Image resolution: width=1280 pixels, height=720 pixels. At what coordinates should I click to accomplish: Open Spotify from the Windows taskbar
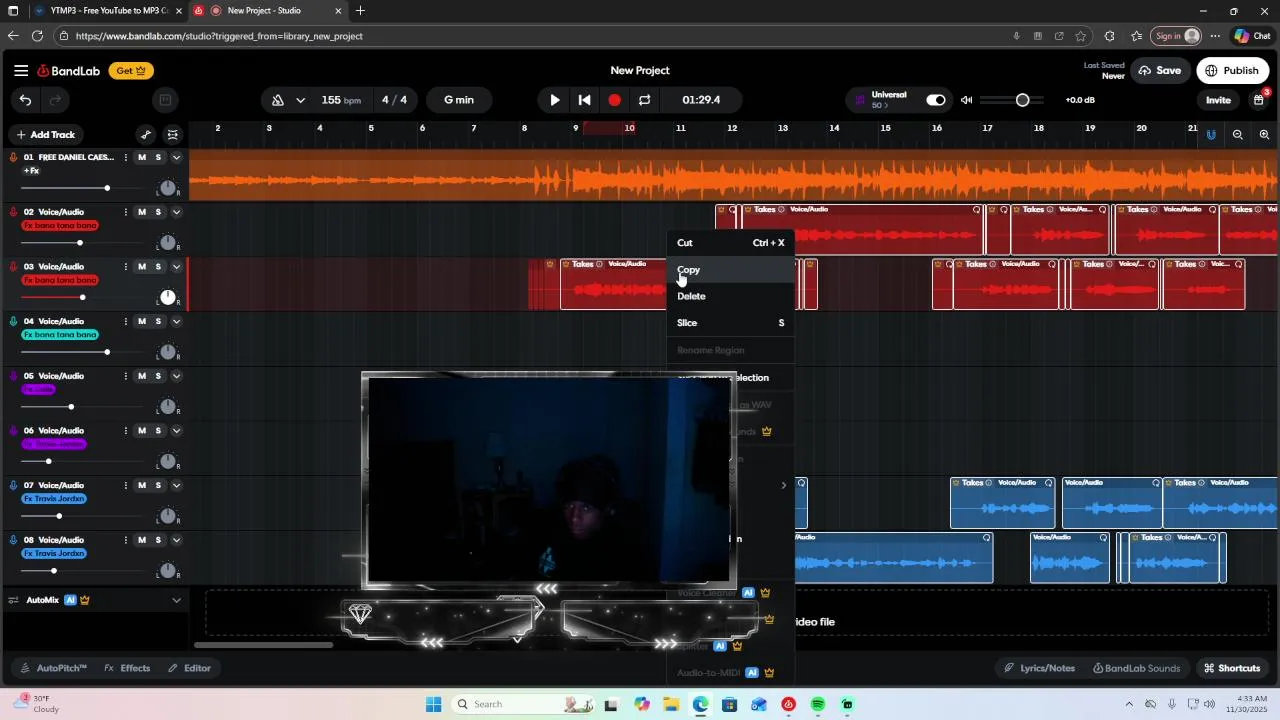coord(817,704)
